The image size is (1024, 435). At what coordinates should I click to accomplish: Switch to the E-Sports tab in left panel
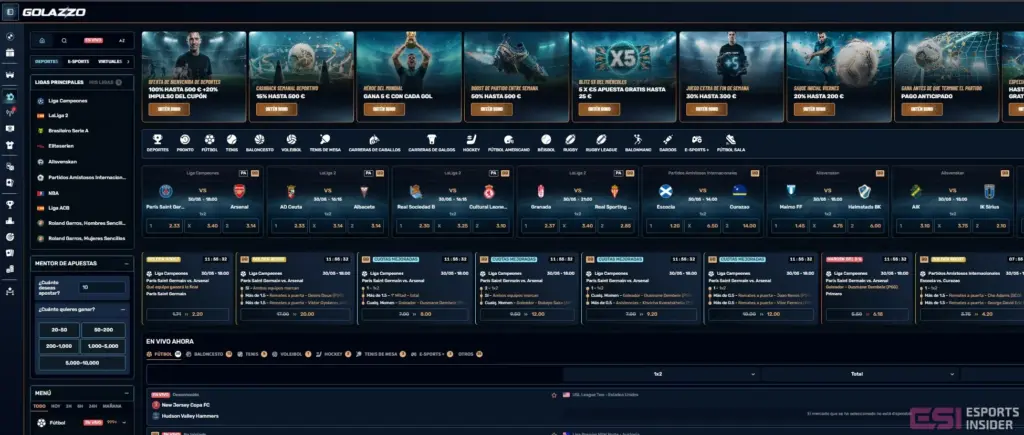coord(78,61)
